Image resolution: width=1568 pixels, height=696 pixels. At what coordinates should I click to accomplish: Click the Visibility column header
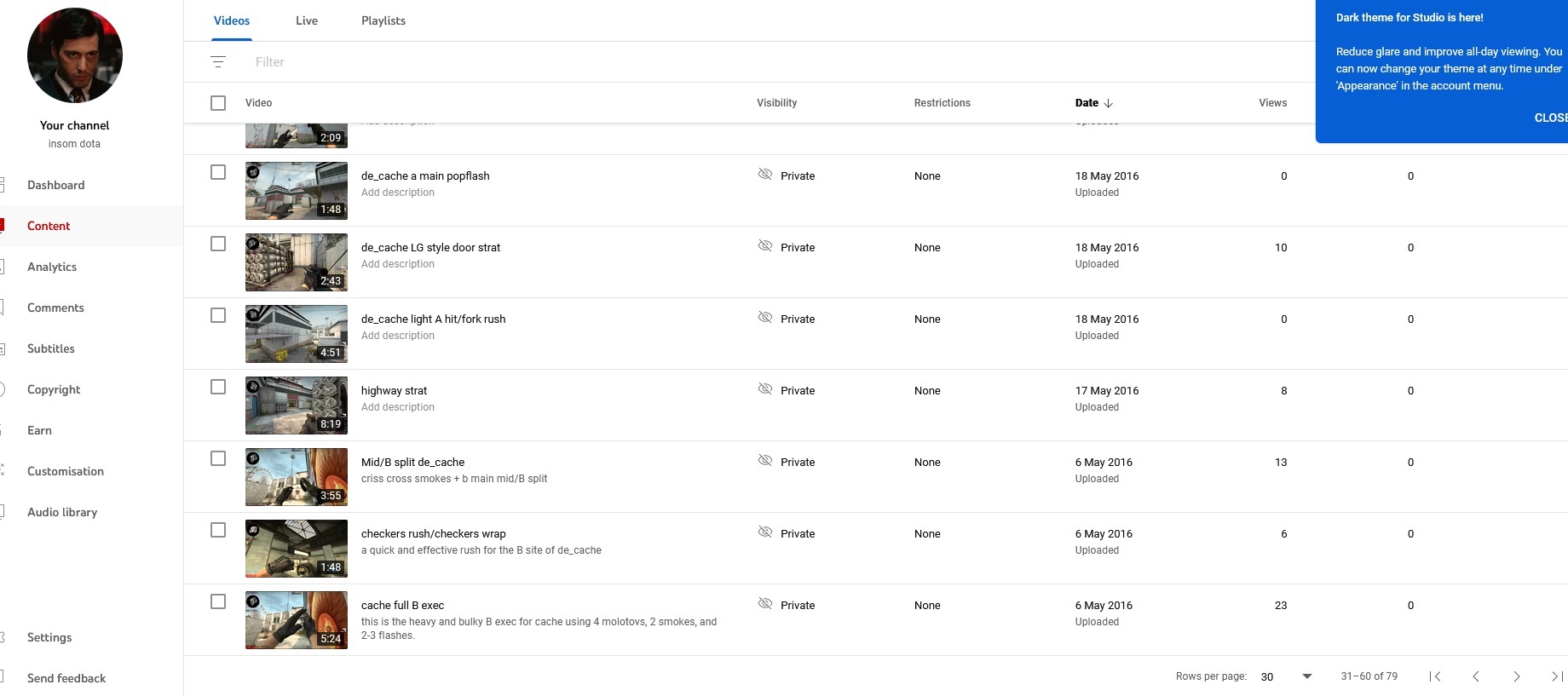click(x=776, y=103)
